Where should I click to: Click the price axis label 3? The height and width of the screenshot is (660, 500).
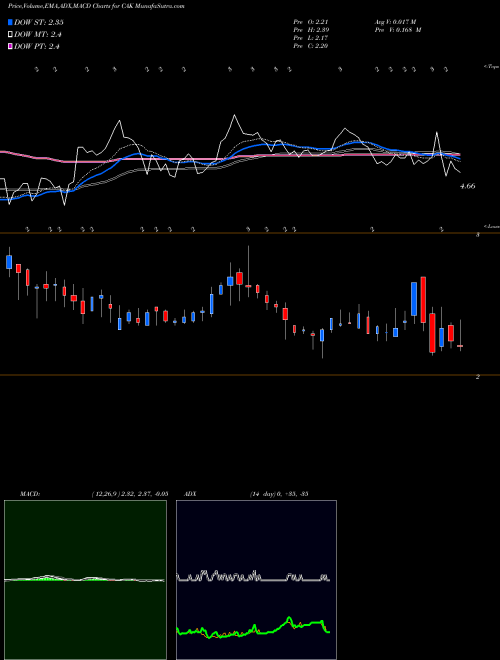pyautogui.click(x=477, y=235)
